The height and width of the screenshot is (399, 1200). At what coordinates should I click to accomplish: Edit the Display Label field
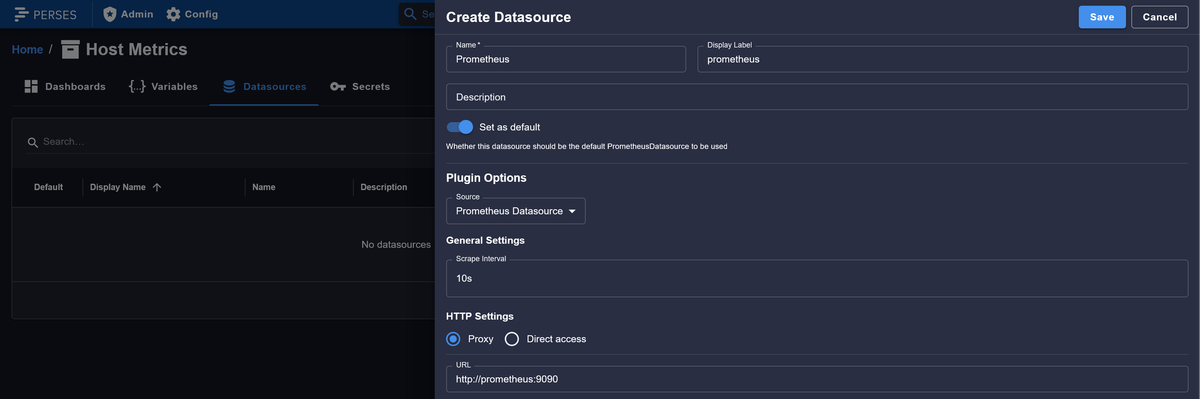(942, 59)
